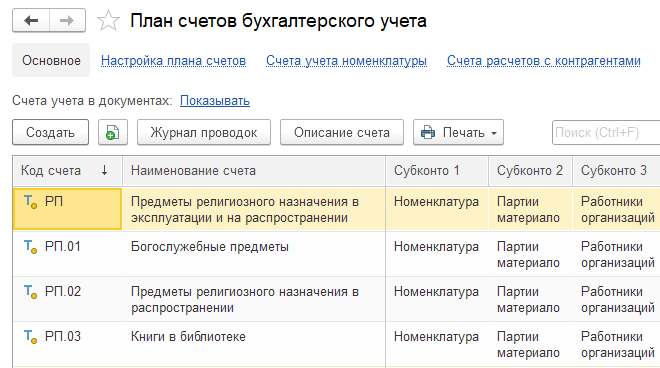The image size is (660, 368).
Task: Focus the Поиск search field
Action: point(606,132)
